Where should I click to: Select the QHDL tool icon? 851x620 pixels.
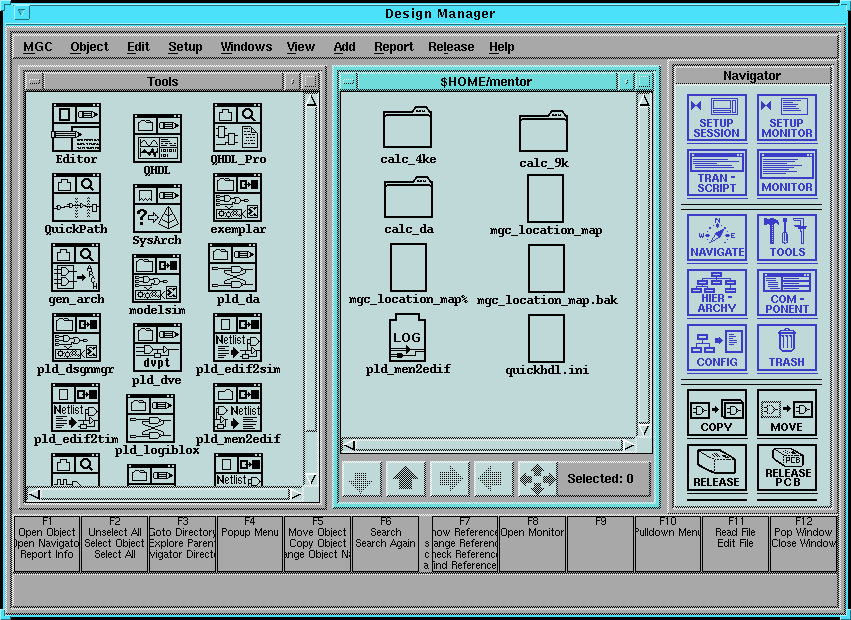coord(157,138)
